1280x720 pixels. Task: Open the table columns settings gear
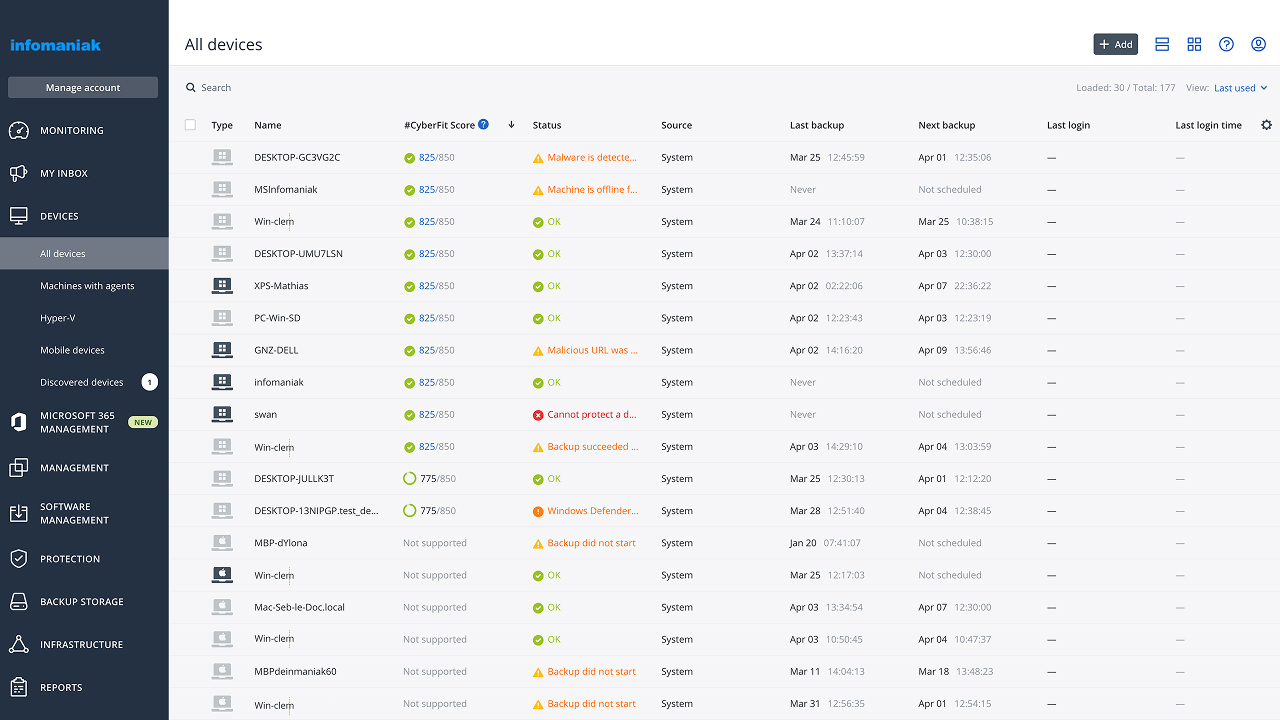pyautogui.click(x=1266, y=124)
